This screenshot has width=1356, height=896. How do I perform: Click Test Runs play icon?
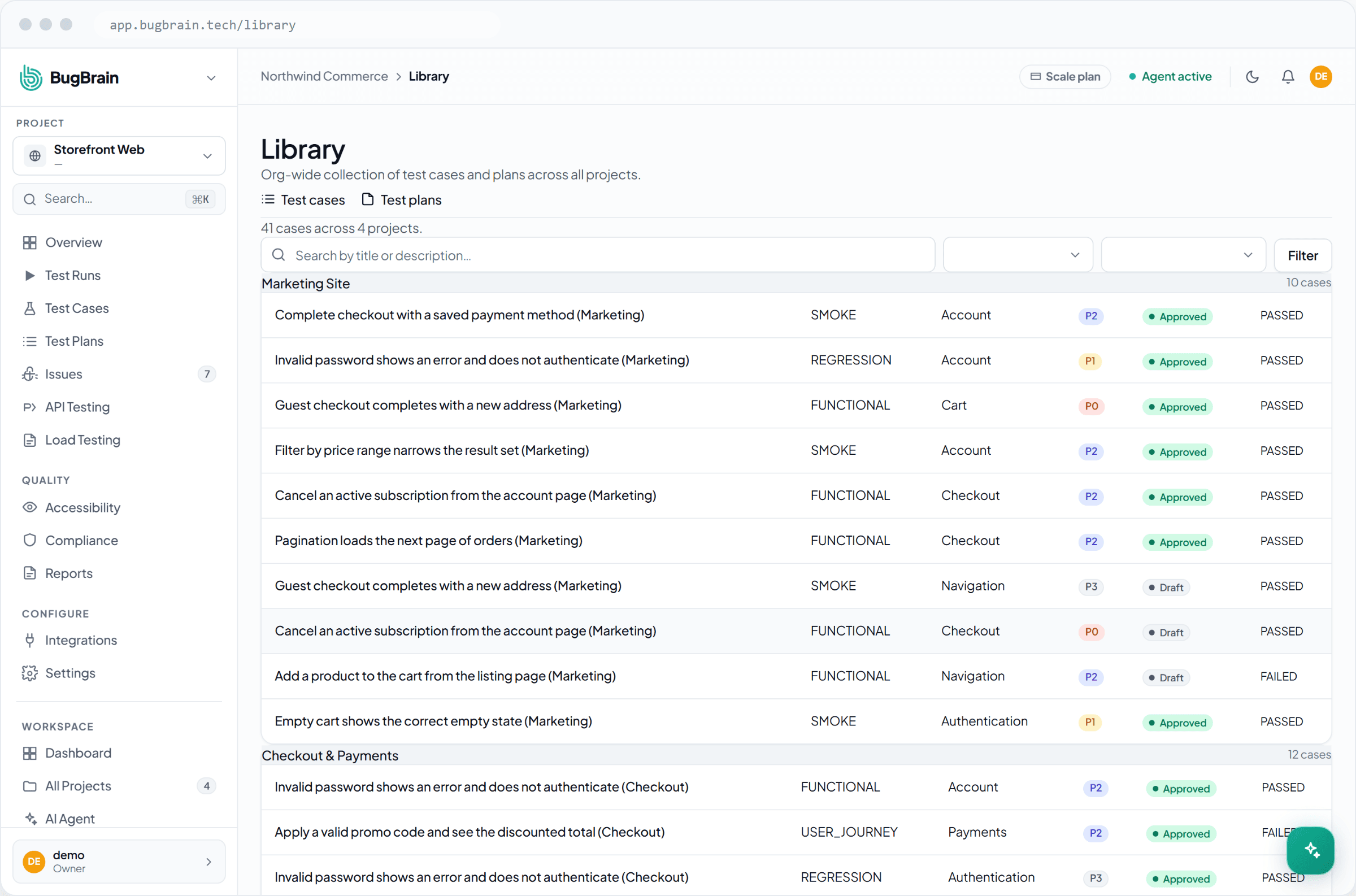30,276
